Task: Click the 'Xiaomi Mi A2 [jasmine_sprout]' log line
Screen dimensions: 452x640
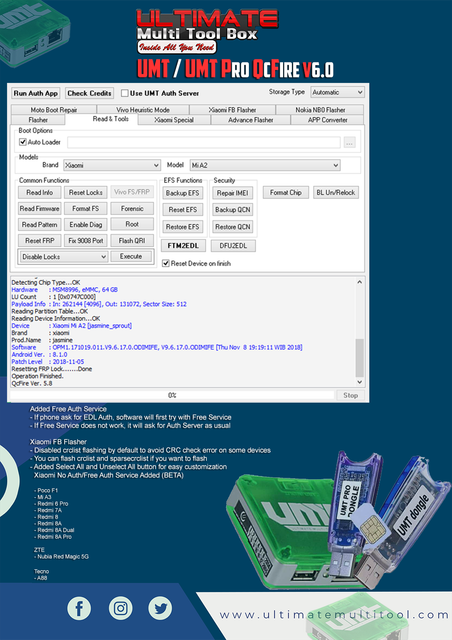Action: click(71, 326)
